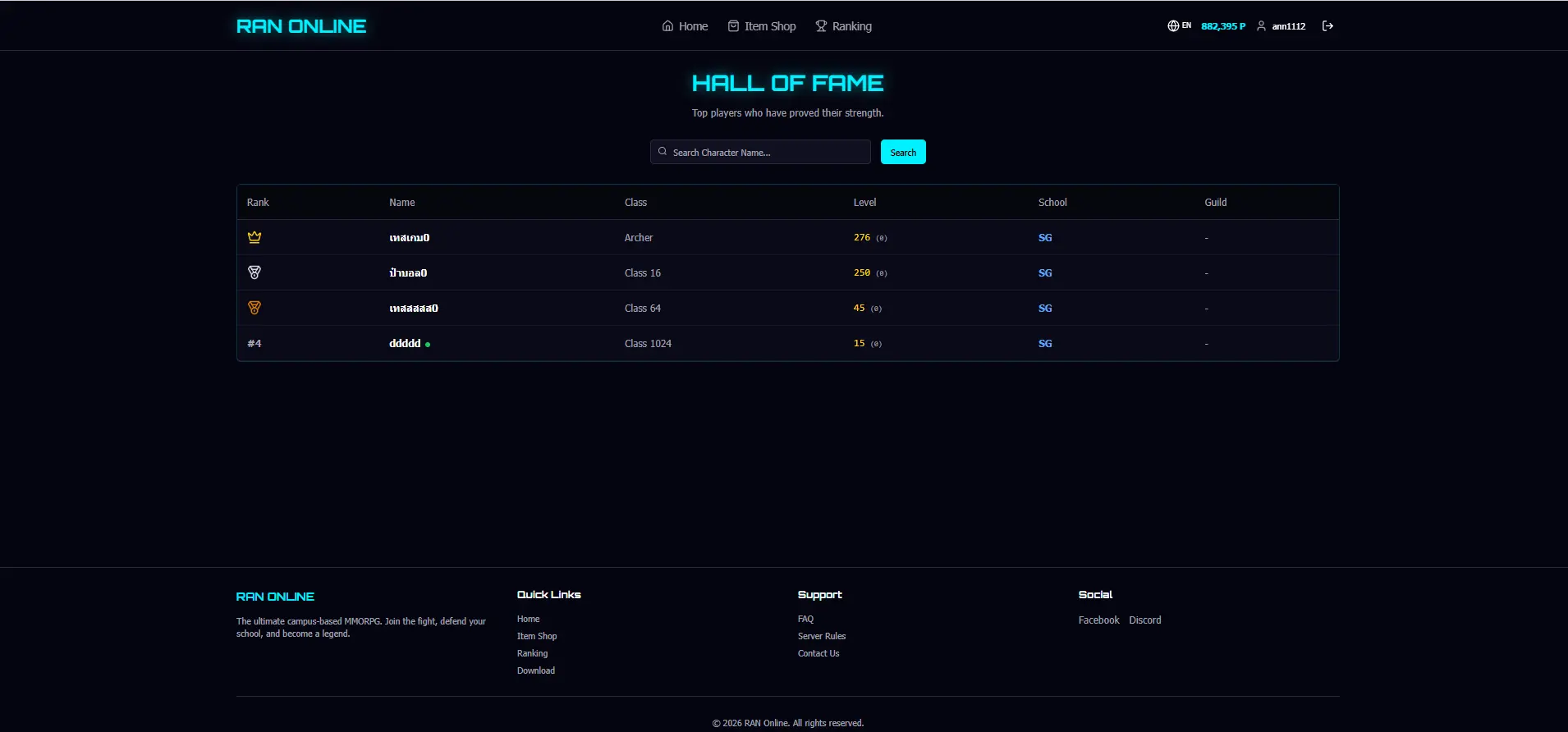
Task: Open Ranking in top navigation
Action: click(843, 26)
